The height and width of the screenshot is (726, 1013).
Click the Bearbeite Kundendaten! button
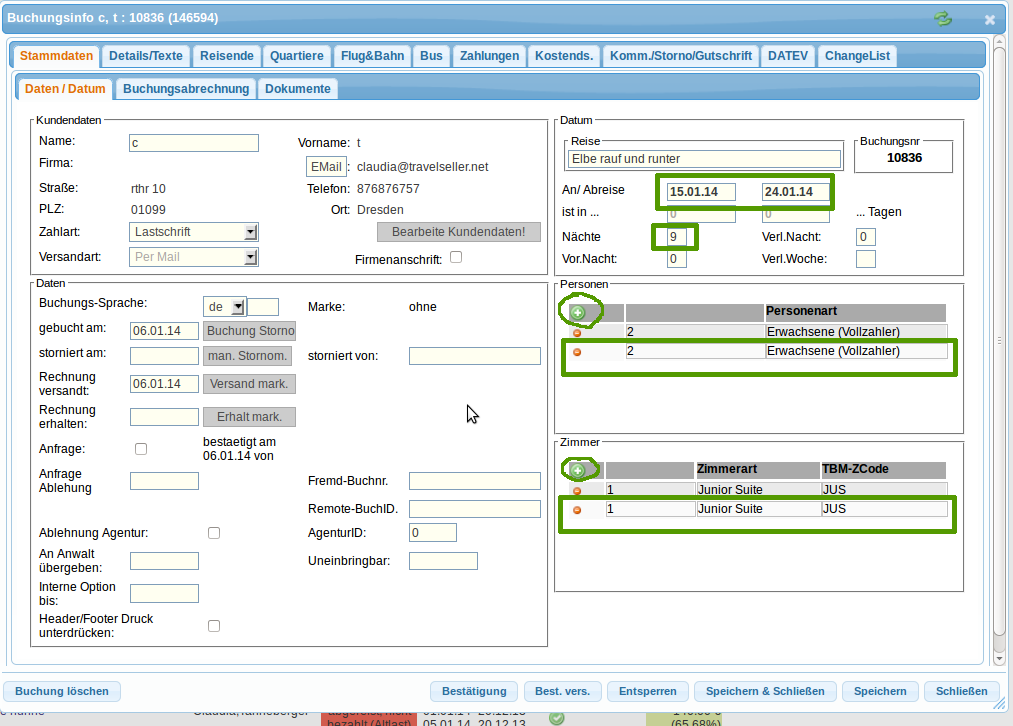click(458, 232)
